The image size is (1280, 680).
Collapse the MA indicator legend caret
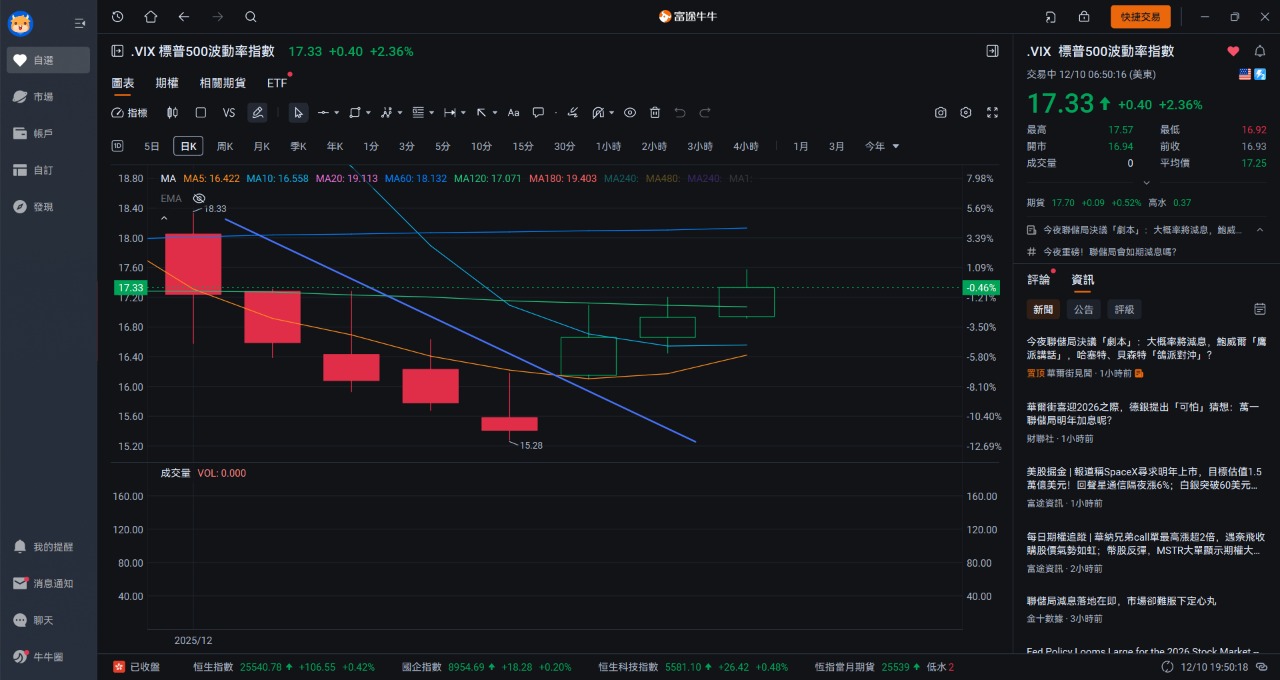tap(165, 217)
